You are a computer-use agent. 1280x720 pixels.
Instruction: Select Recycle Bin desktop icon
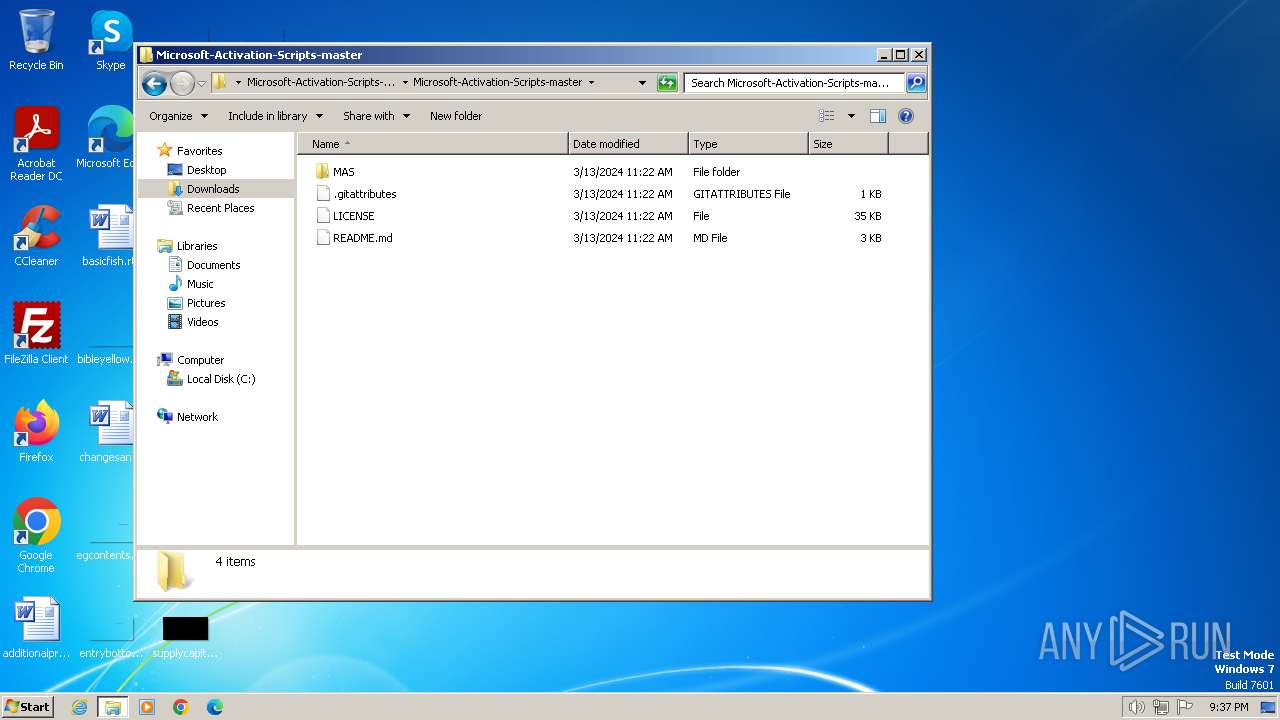pos(36,40)
